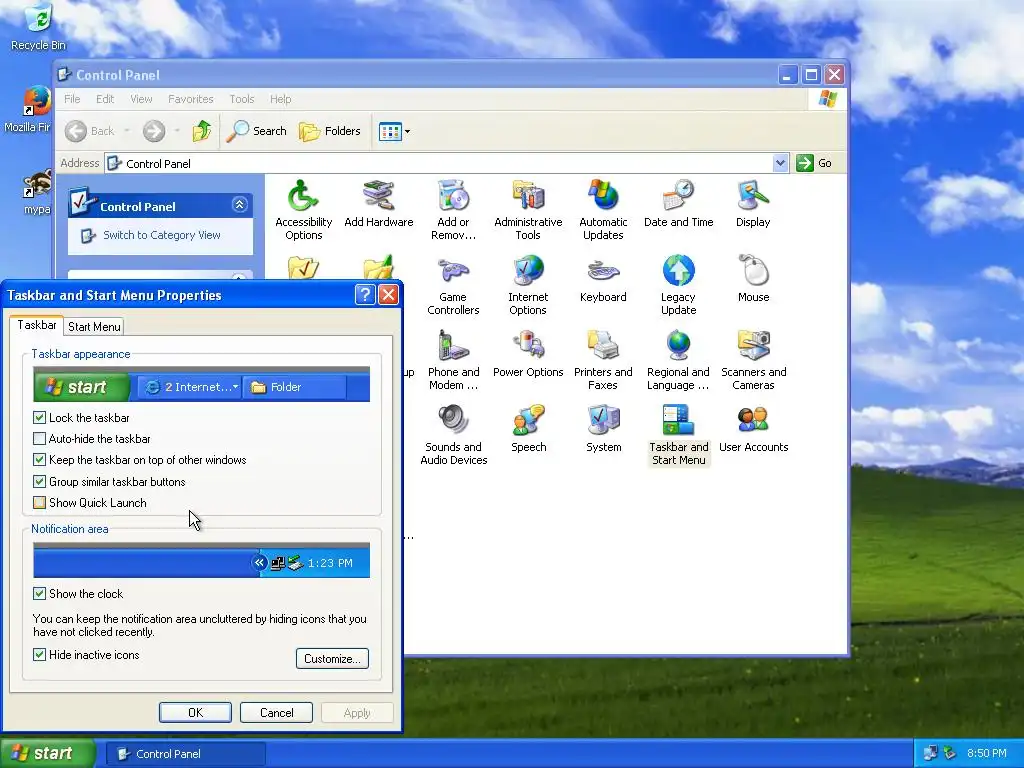Toggle Keep the taskbar on top
This screenshot has height=768, width=1024.
(39, 460)
